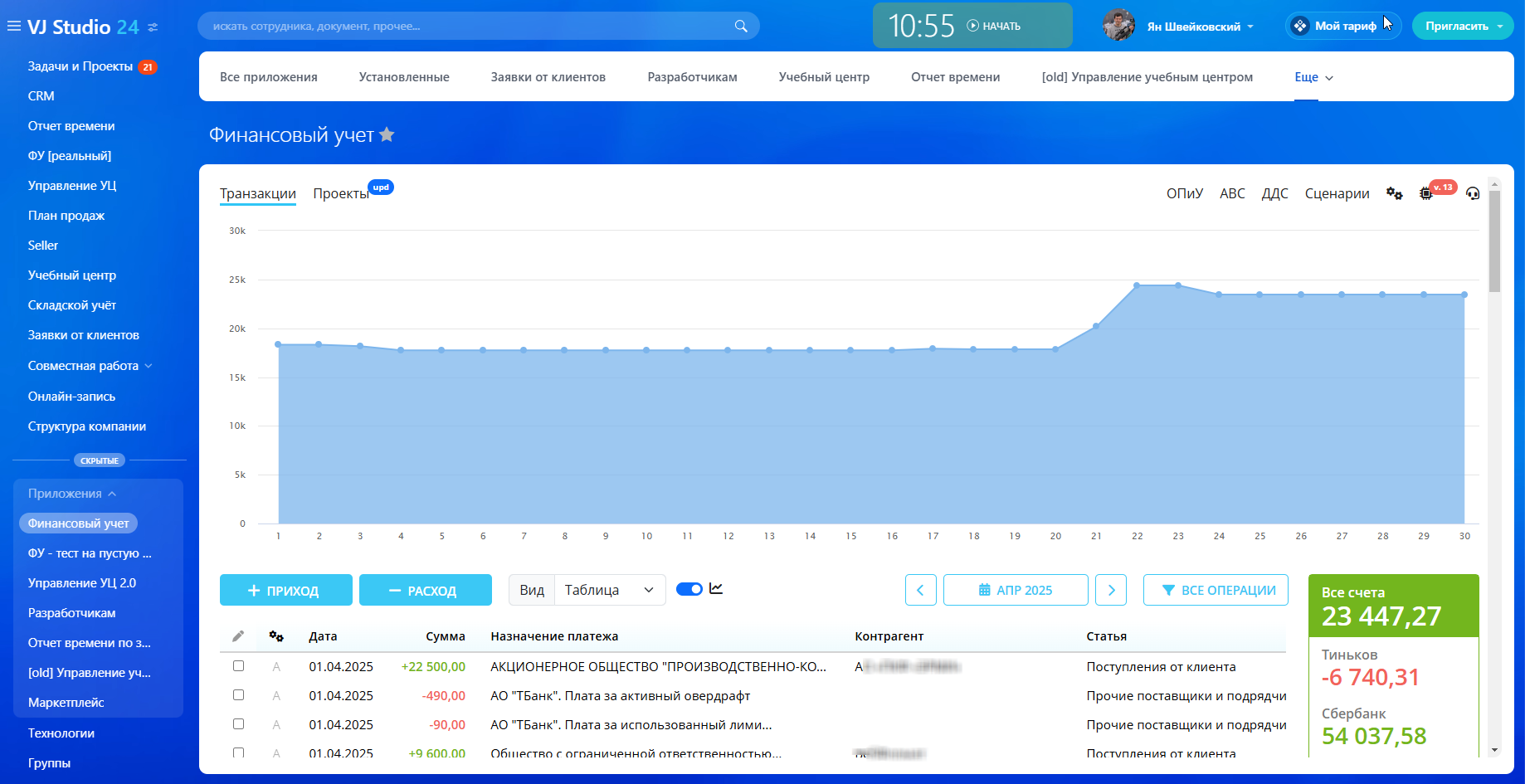This screenshot has height=784, width=1525.
Task: Click the favorite star beside Финансовый учет
Action: tap(387, 135)
